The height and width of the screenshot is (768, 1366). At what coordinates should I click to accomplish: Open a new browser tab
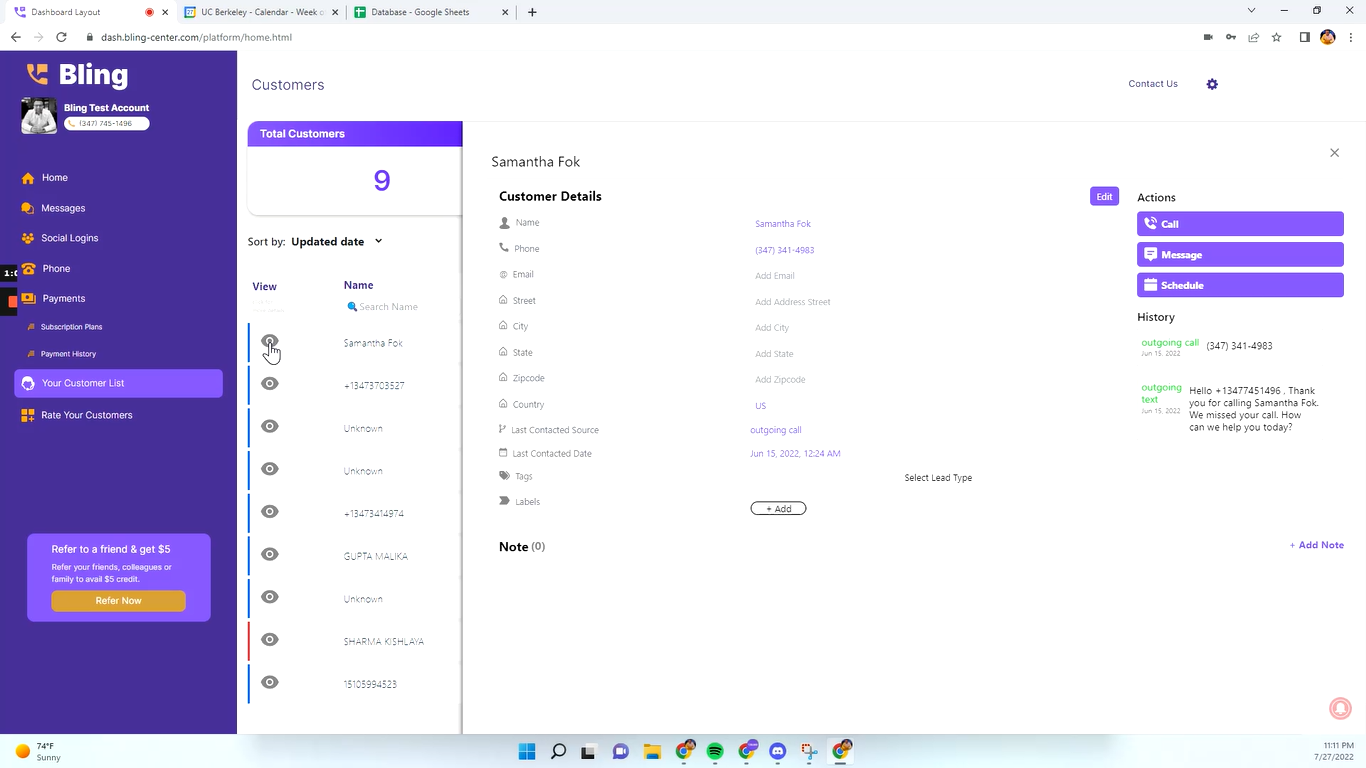click(x=532, y=12)
